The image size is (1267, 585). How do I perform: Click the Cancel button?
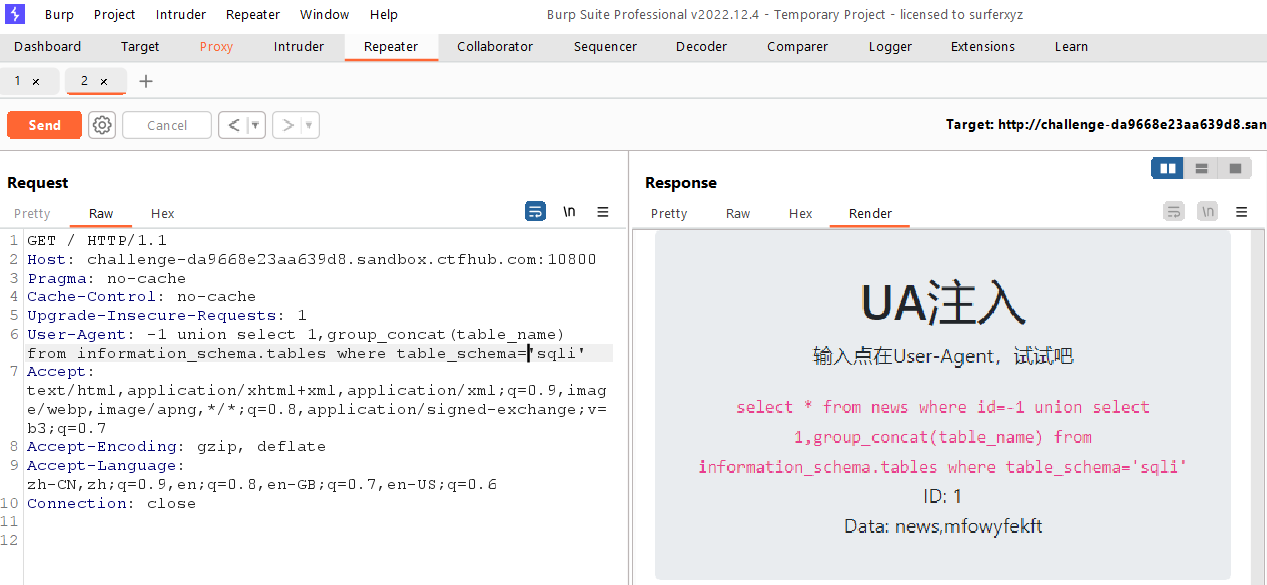[x=167, y=125]
